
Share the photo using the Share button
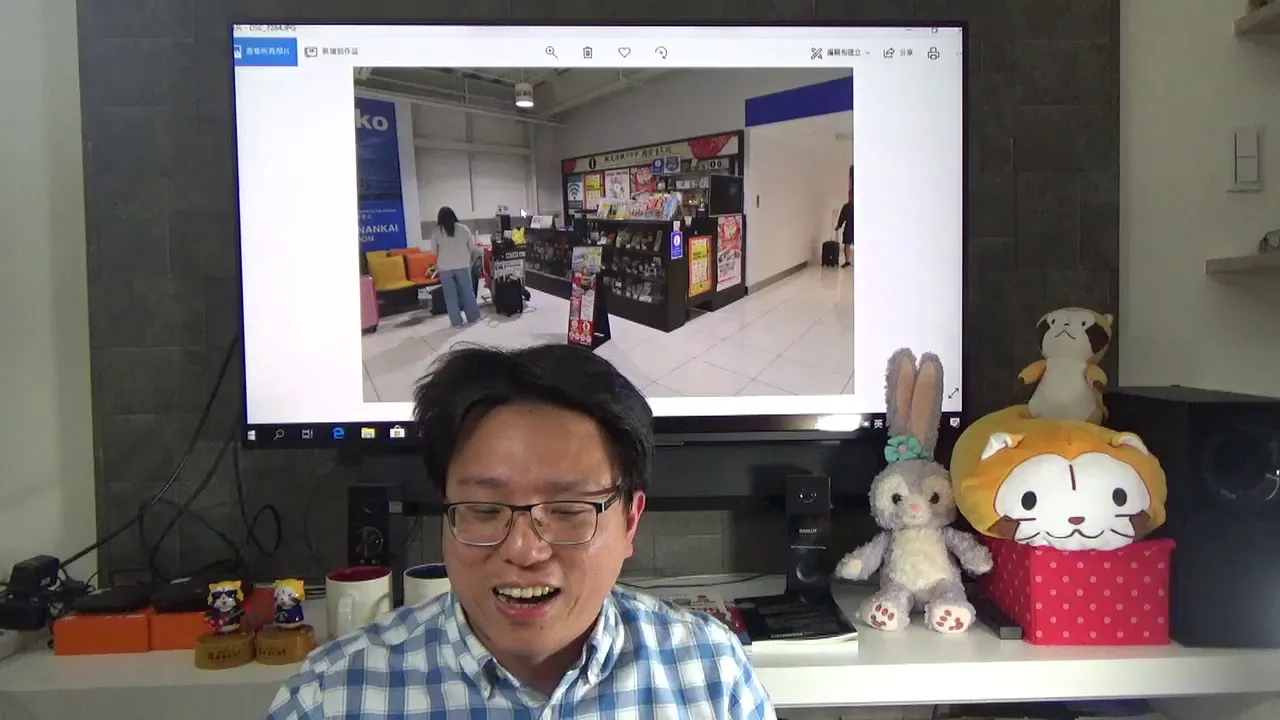[x=898, y=53]
